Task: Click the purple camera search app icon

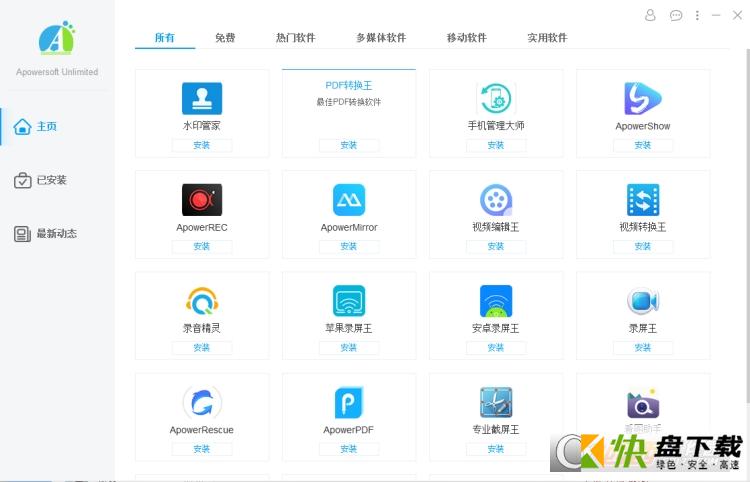Action: point(643,405)
